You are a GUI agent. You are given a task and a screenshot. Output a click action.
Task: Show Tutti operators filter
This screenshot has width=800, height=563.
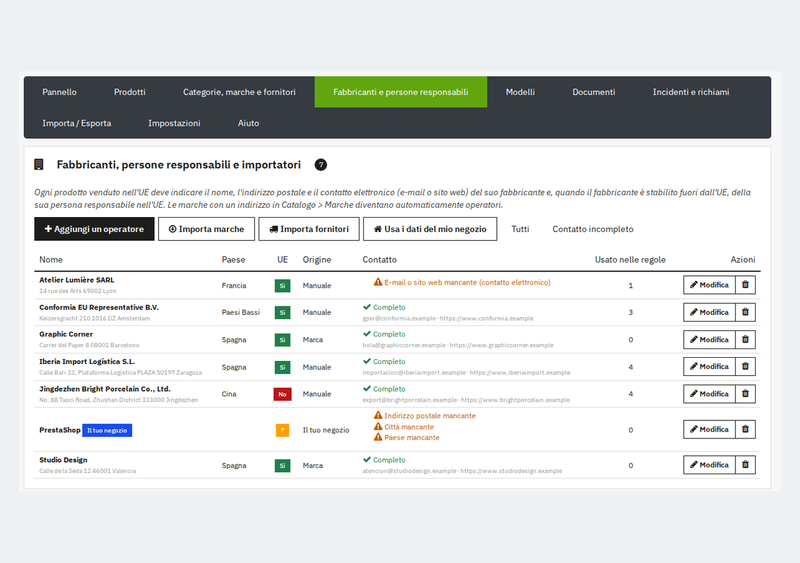[x=520, y=229]
